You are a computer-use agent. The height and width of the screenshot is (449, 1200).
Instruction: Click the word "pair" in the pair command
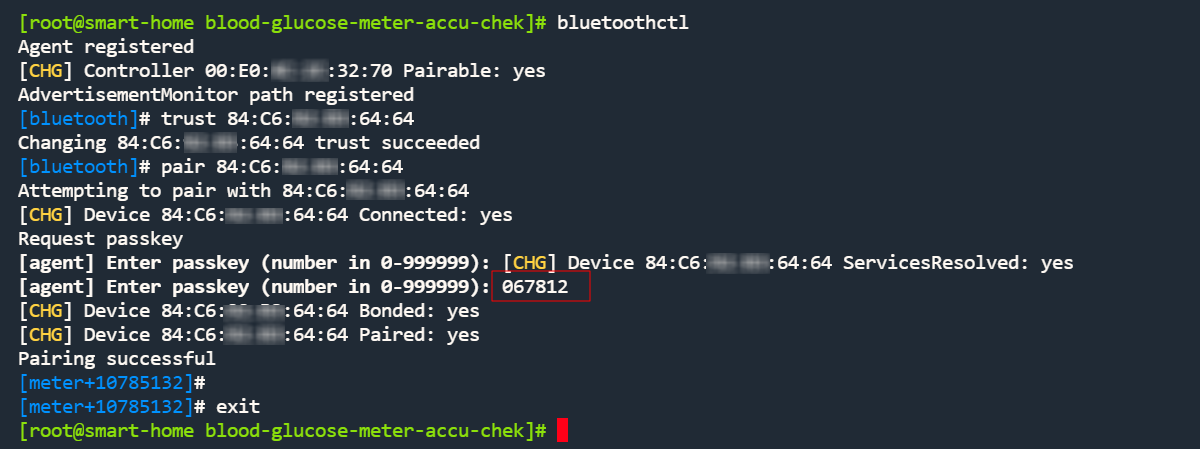tap(183, 167)
